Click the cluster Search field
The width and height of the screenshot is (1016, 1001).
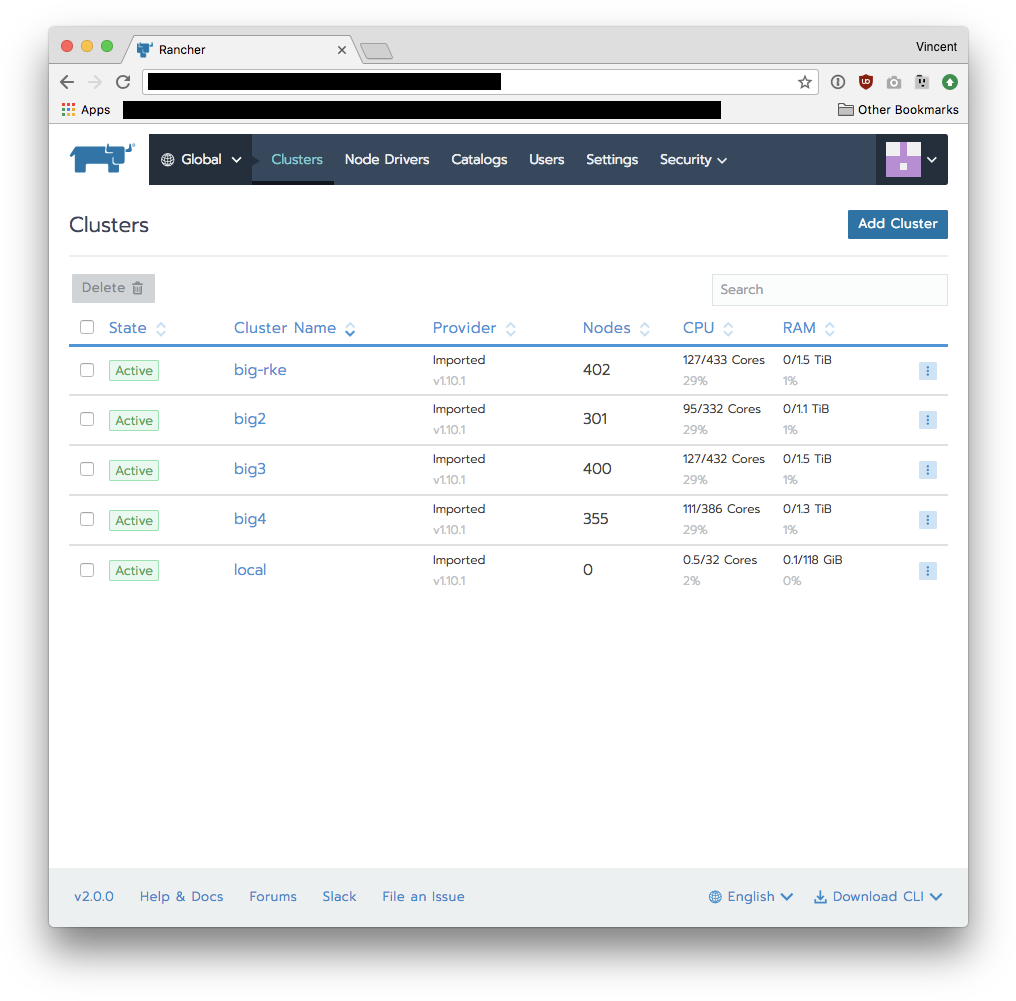(829, 290)
